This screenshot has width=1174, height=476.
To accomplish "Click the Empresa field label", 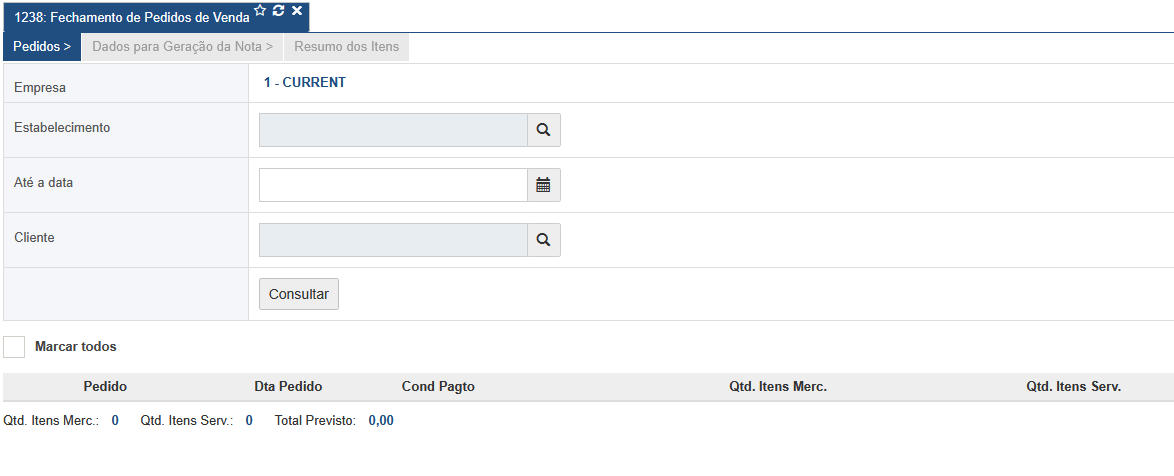I will click(40, 88).
